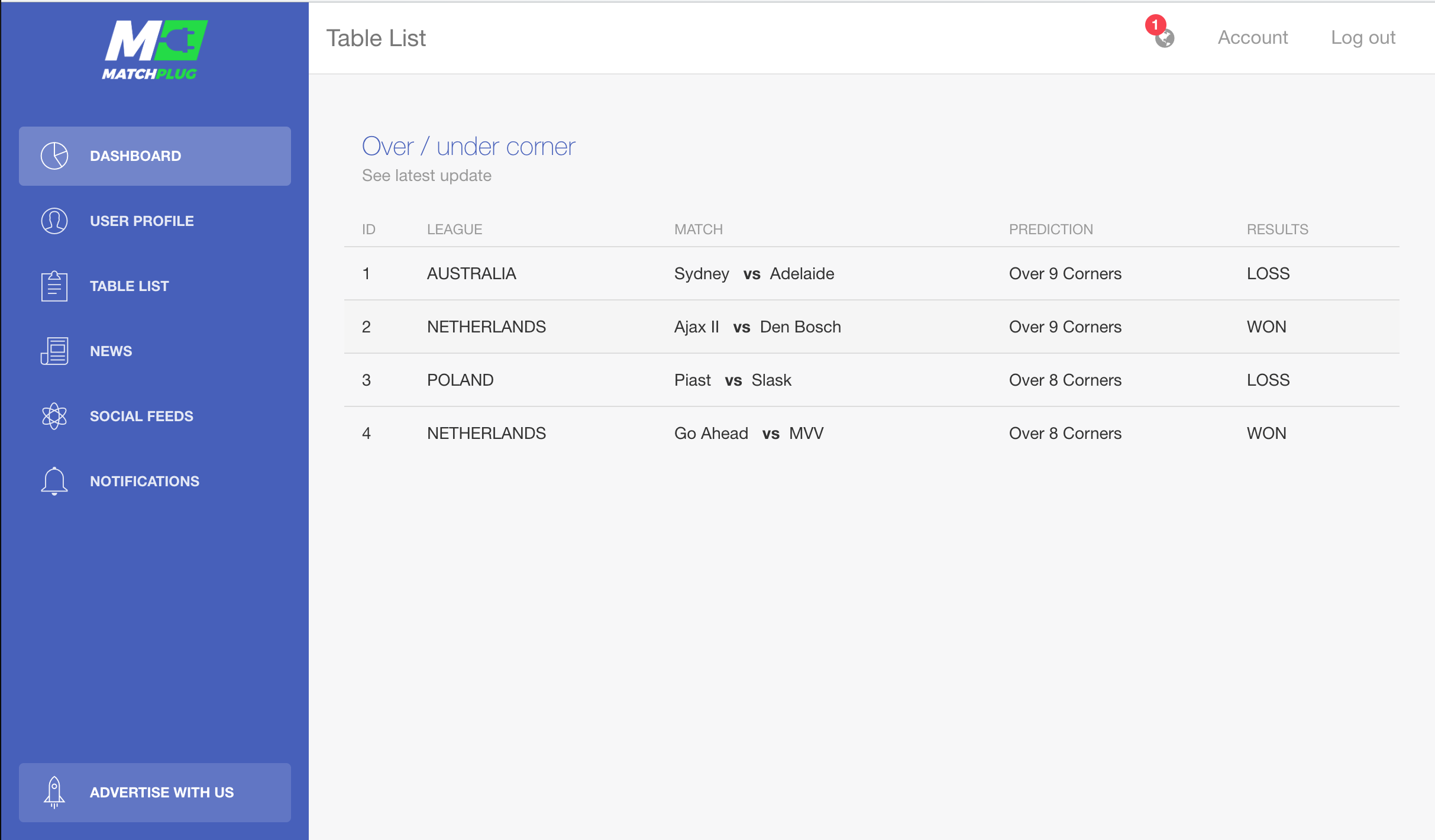
Task: Click the Social Feeds atom icon
Action: point(54,416)
